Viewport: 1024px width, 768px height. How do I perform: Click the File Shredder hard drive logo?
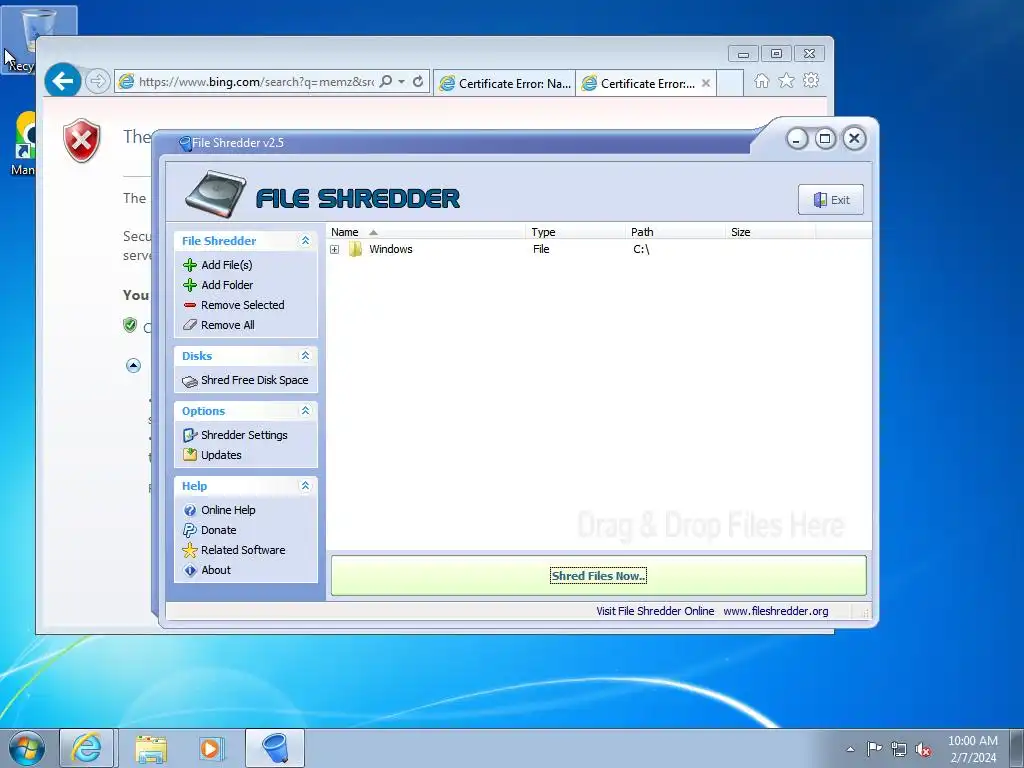(216, 194)
